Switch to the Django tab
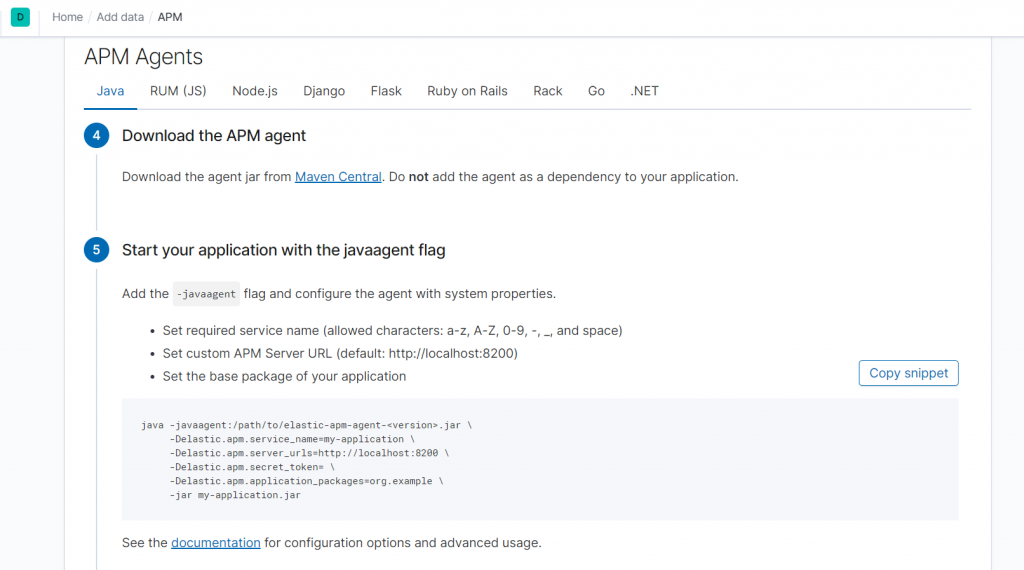Viewport: 1024px width, 570px height. [324, 91]
